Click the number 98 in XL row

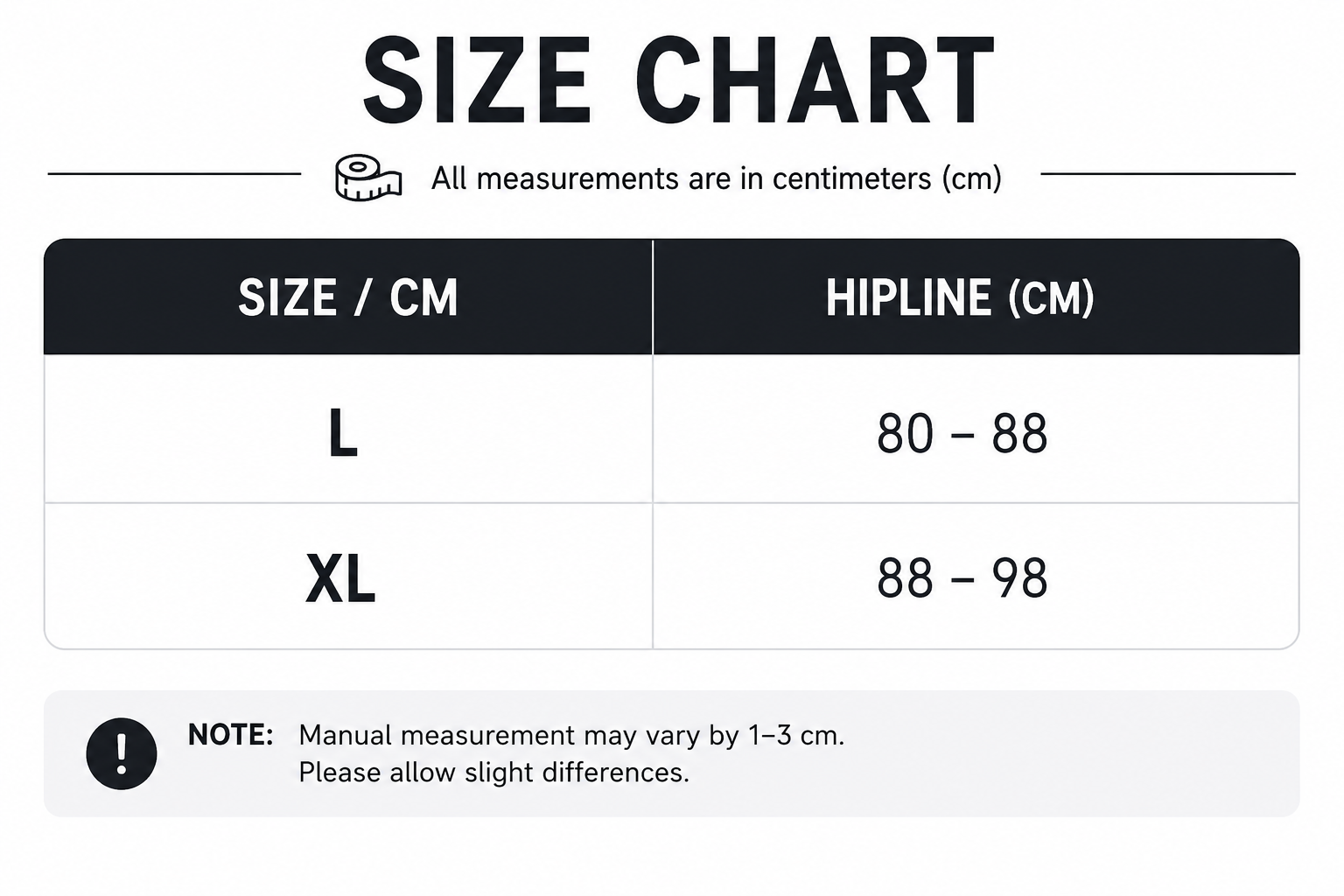click(x=1019, y=578)
